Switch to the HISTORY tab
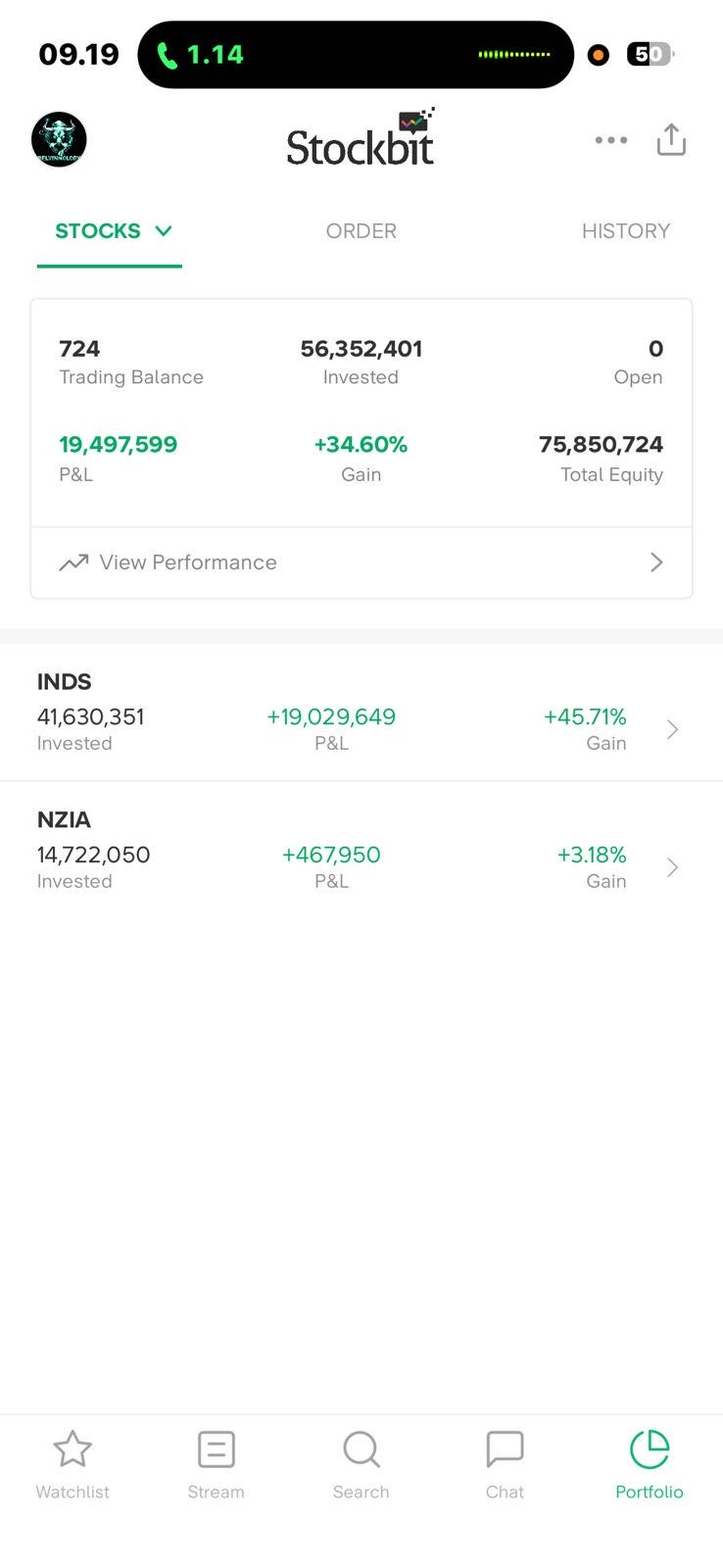723x1568 pixels. (x=625, y=231)
